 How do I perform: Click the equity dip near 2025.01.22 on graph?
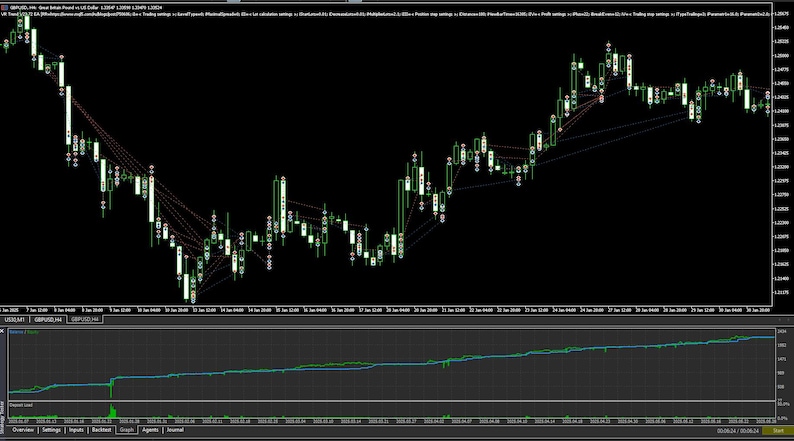tap(111, 389)
